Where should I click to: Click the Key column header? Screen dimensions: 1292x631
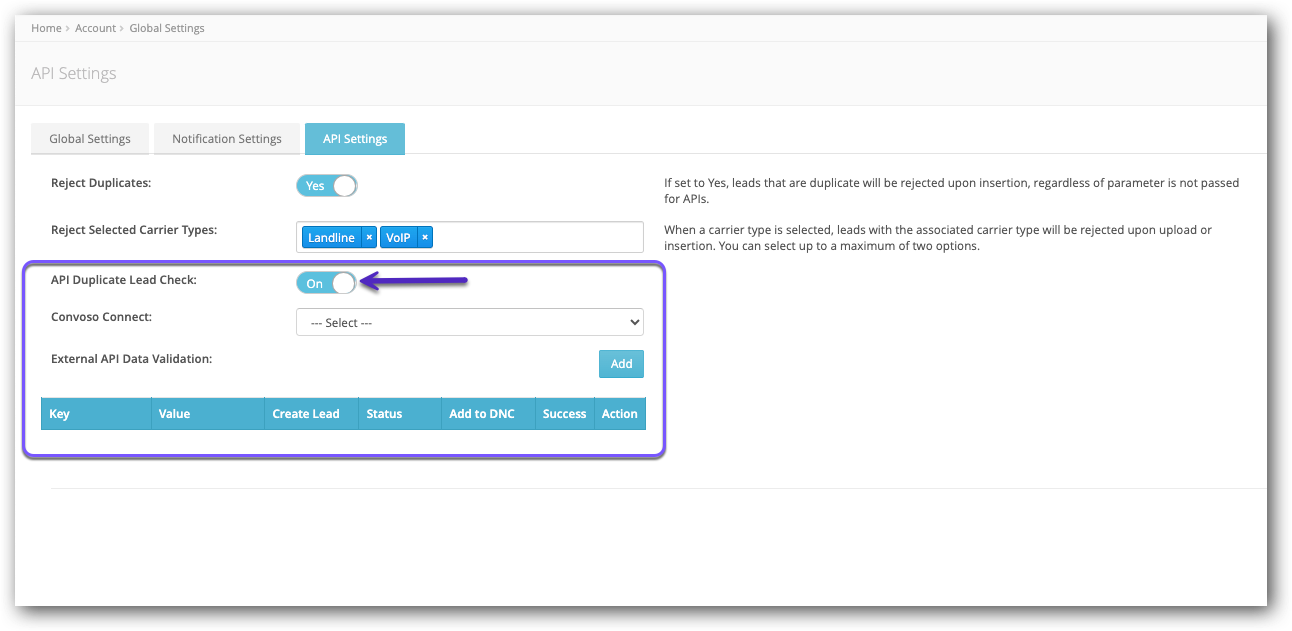pyautogui.click(x=59, y=413)
